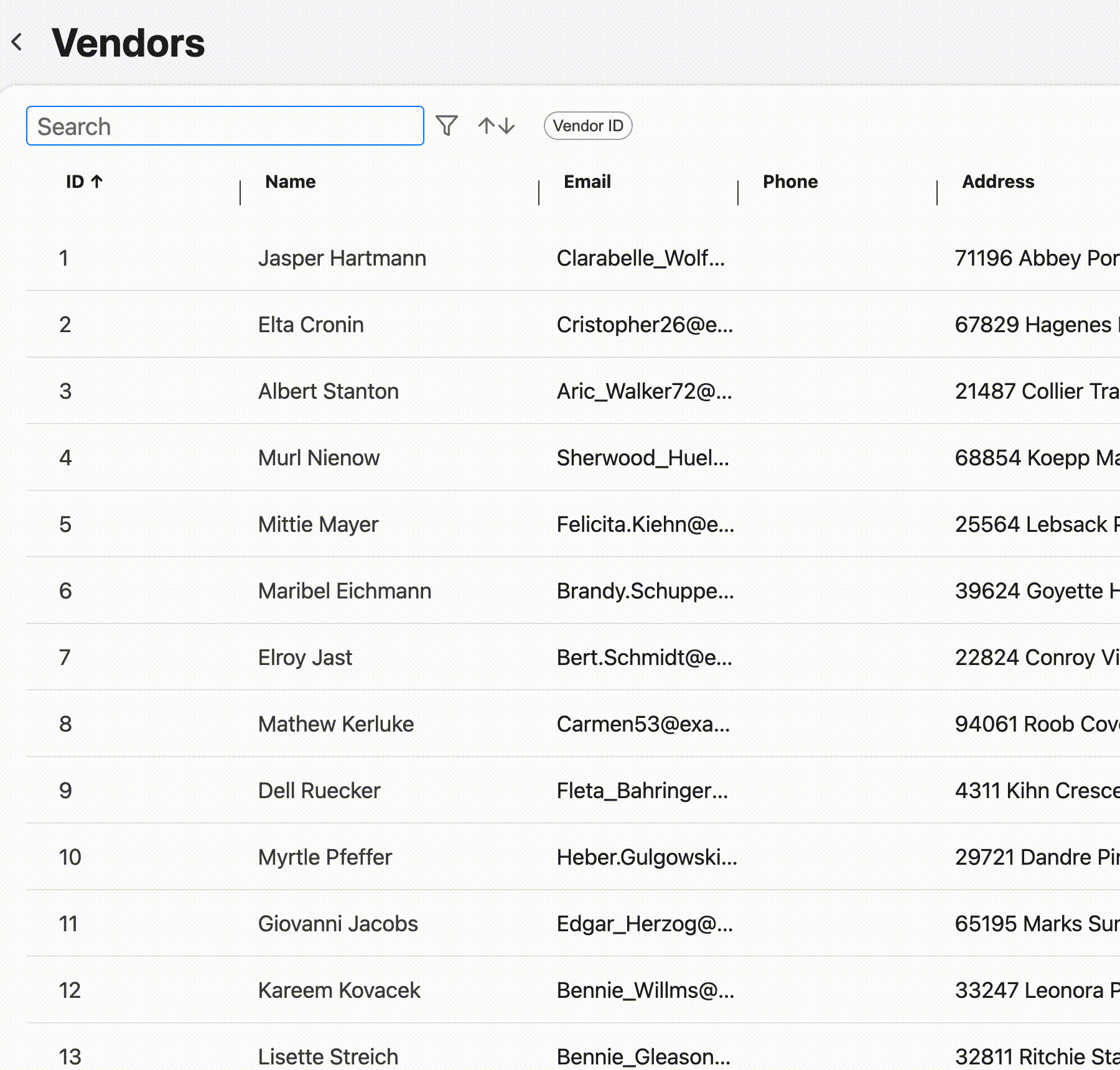Select vendor name Elroy Jast
The width and height of the screenshot is (1120, 1070).
305,658
